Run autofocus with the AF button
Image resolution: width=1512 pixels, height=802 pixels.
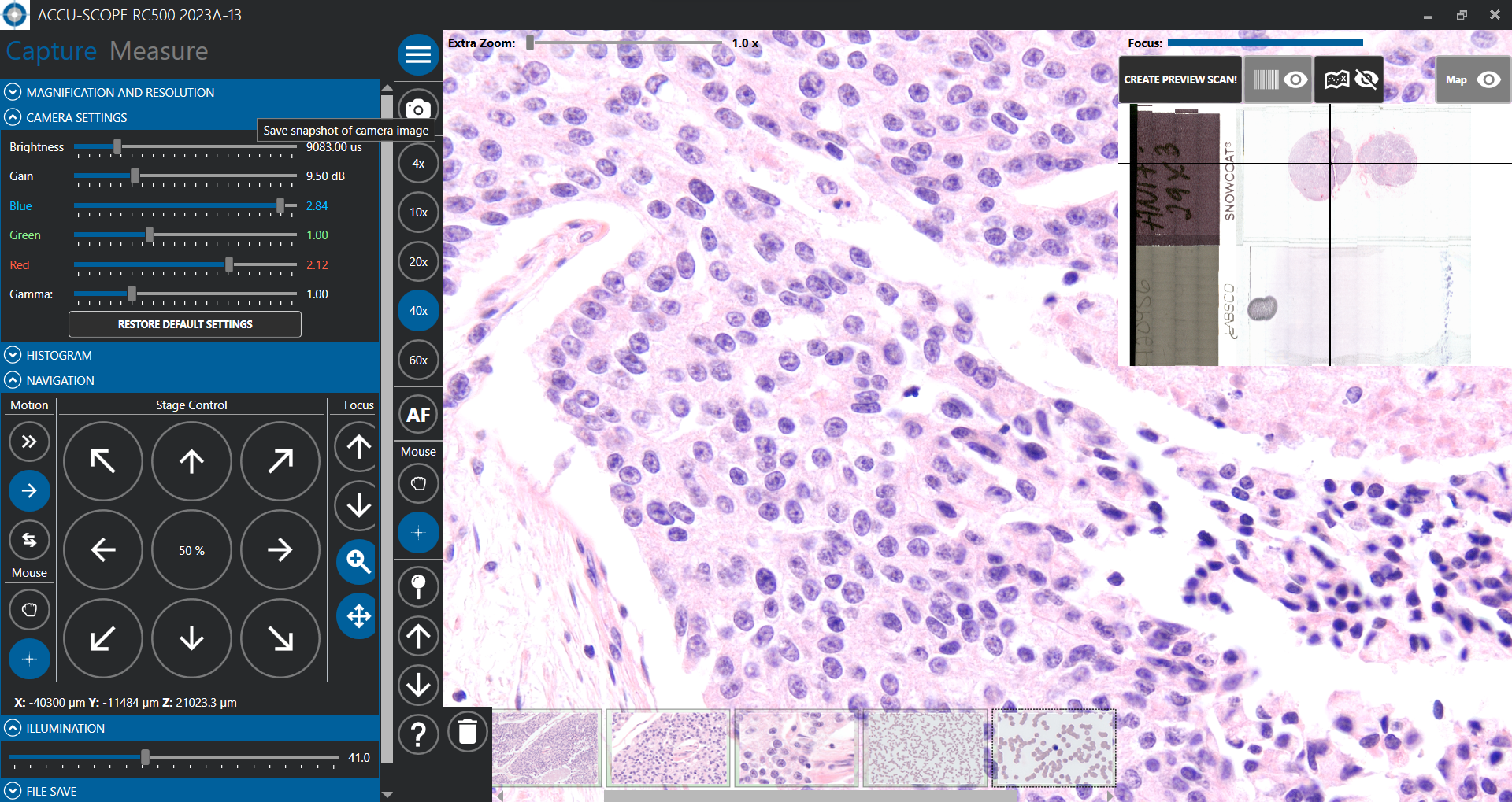(x=418, y=415)
